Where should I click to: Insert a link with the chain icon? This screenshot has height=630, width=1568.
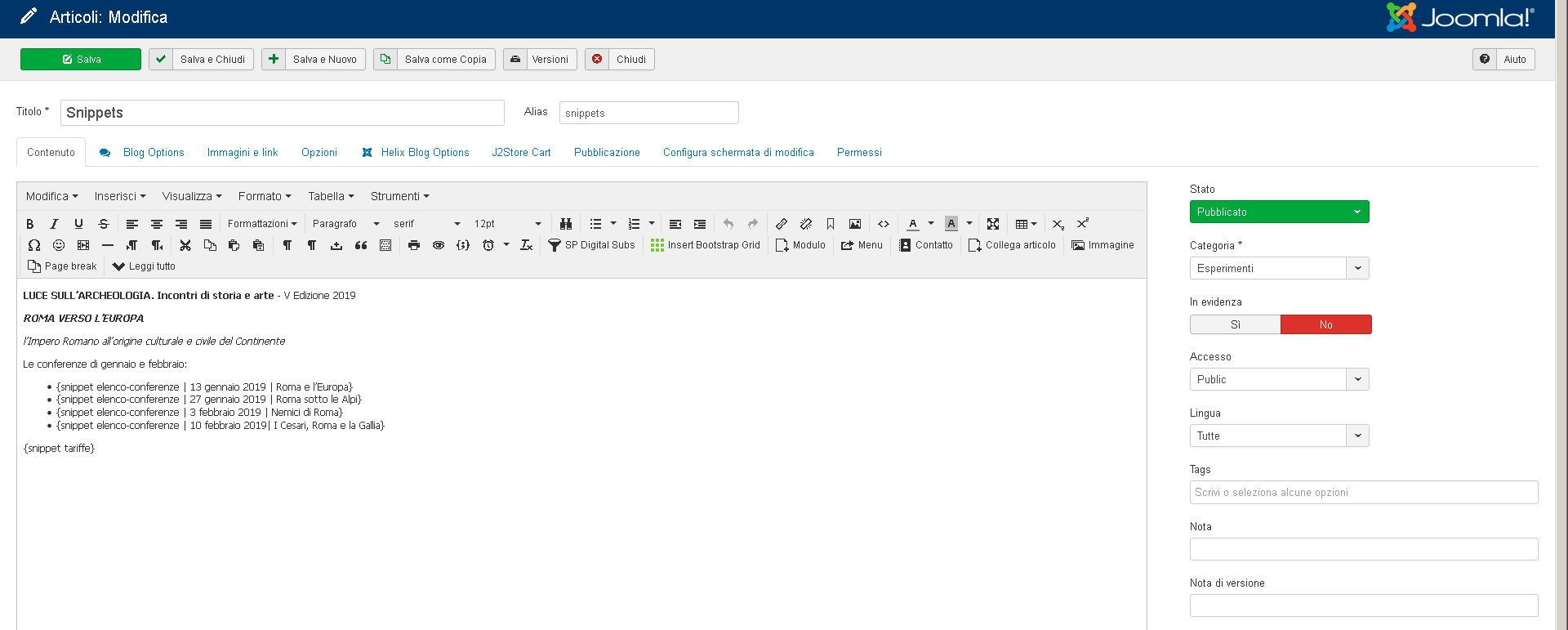click(782, 224)
